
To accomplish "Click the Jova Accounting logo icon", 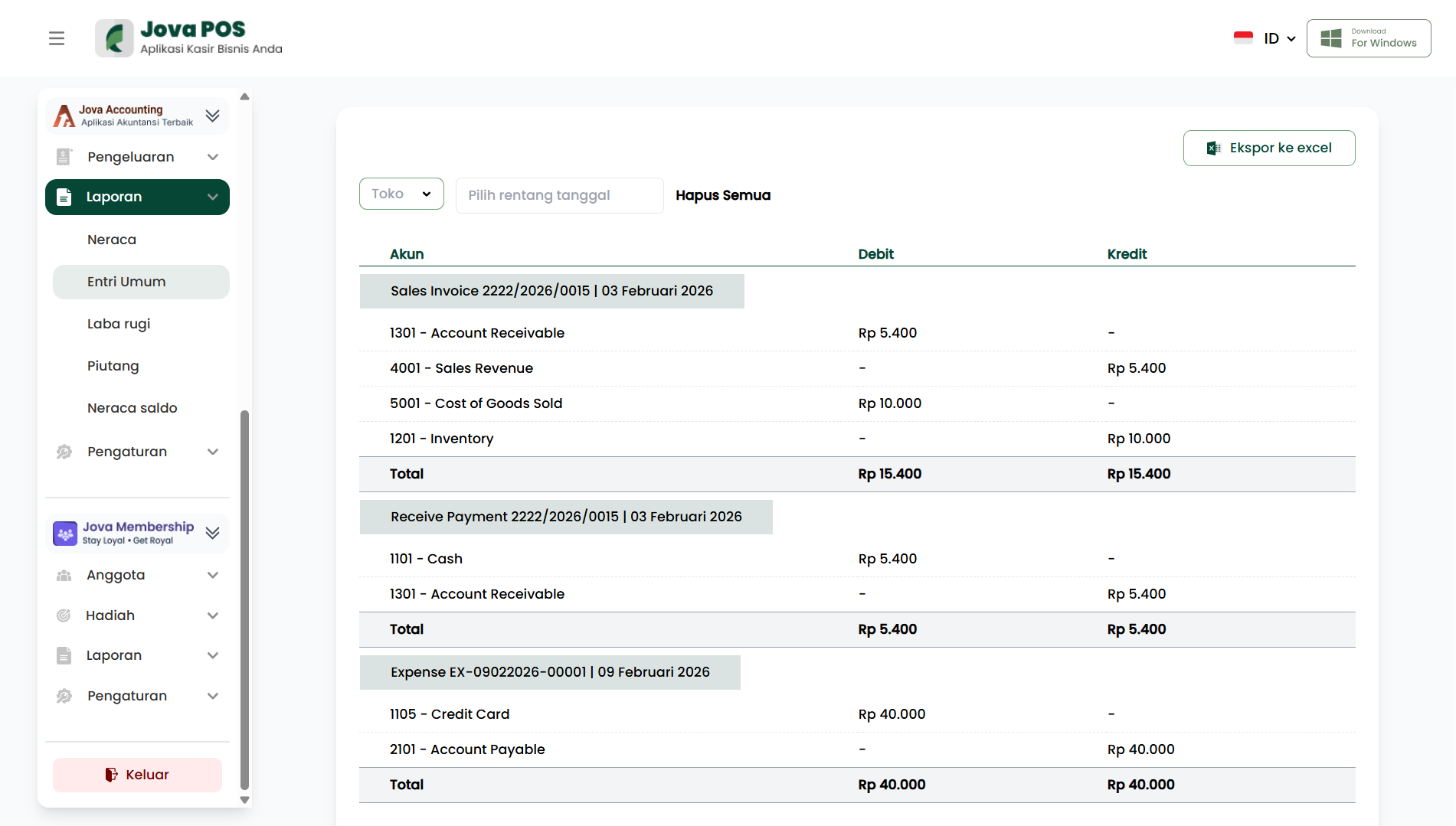I will point(64,116).
